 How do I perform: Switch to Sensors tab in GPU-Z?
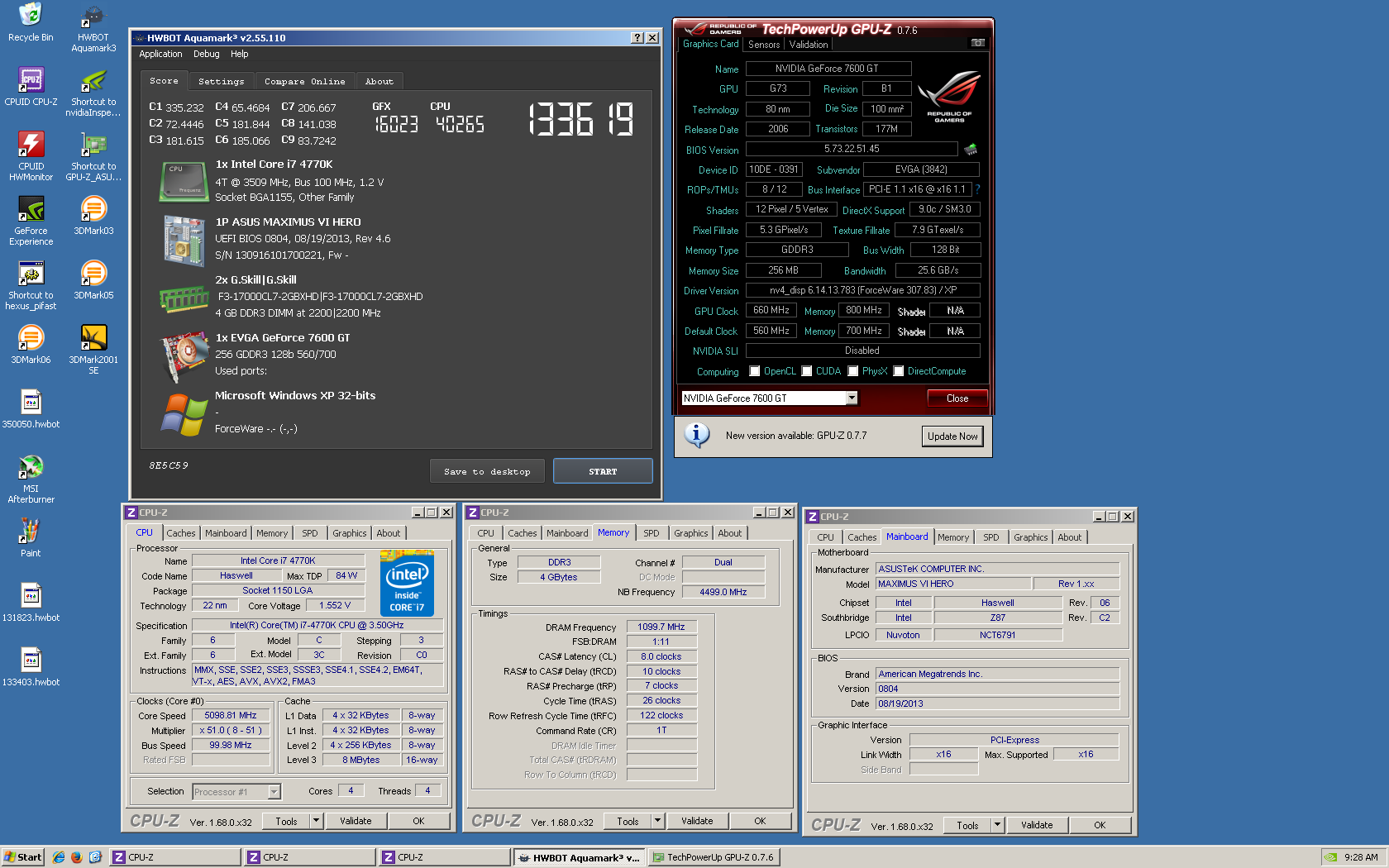pos(764,45)
